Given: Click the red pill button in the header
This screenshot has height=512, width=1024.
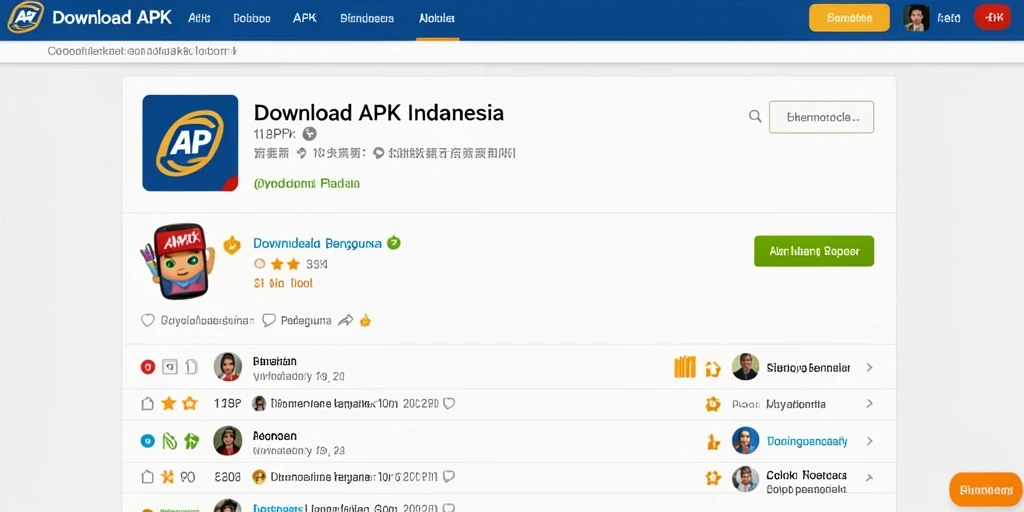Looking at the screenshot, I should 993,18.
